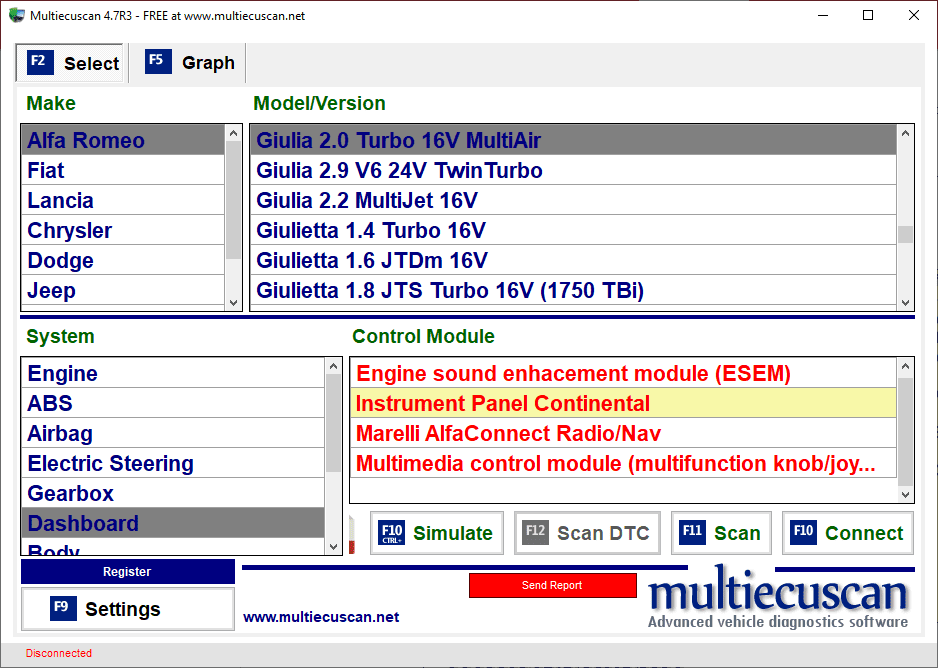Click System list scroll up arrow
This screenshot has width=938, height=668.
[334, 366]
